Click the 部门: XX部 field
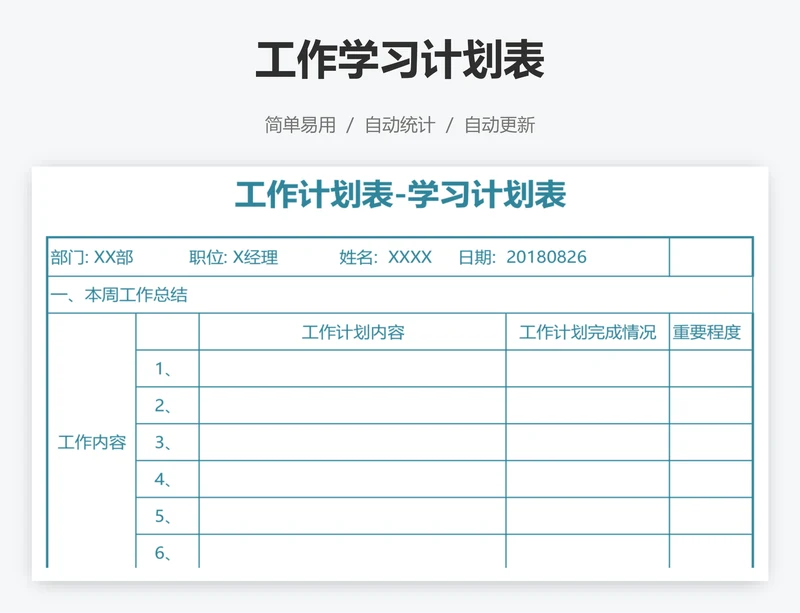 (92, 257)
